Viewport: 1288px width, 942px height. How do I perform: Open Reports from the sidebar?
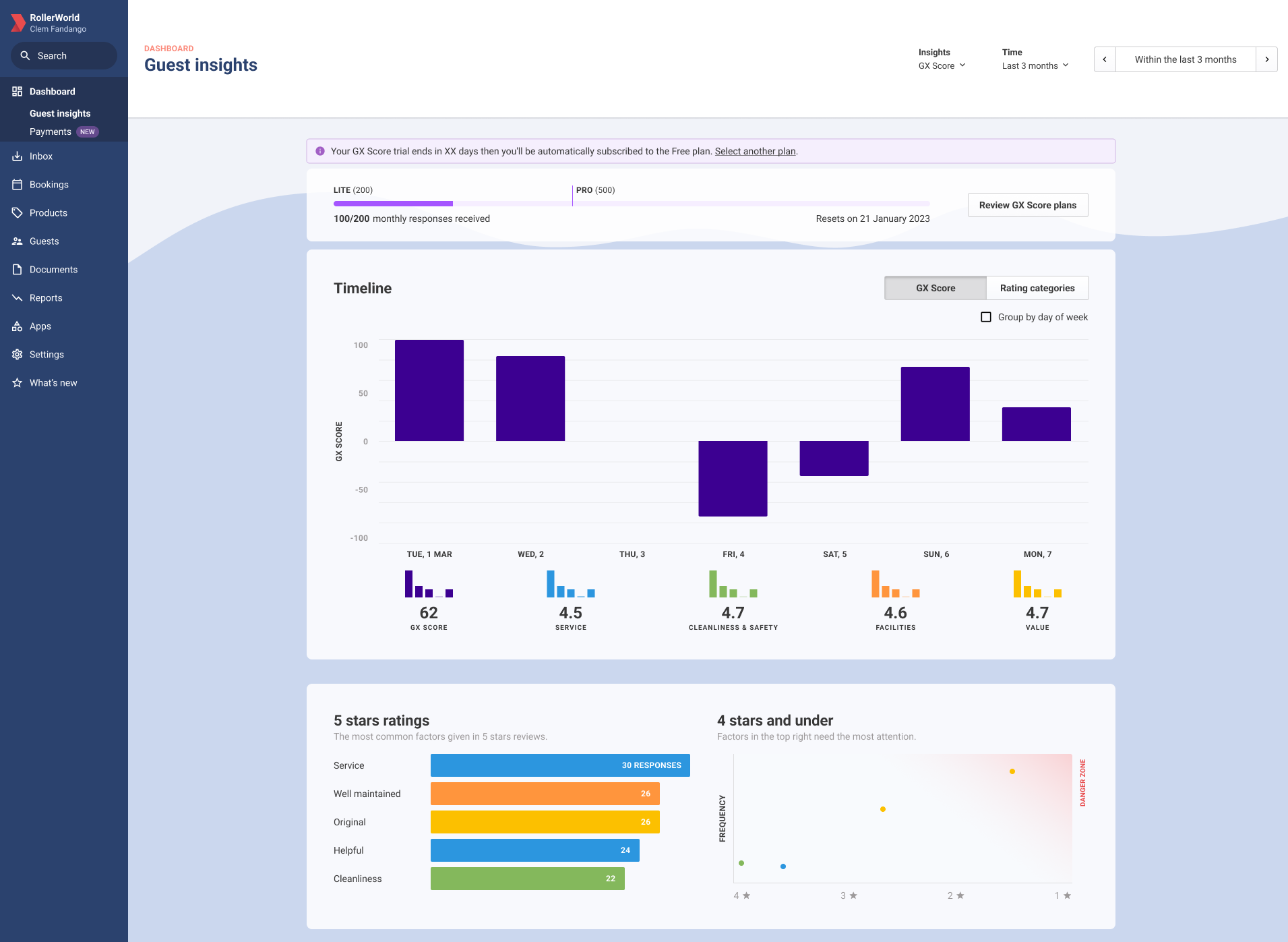coord(45,297)
